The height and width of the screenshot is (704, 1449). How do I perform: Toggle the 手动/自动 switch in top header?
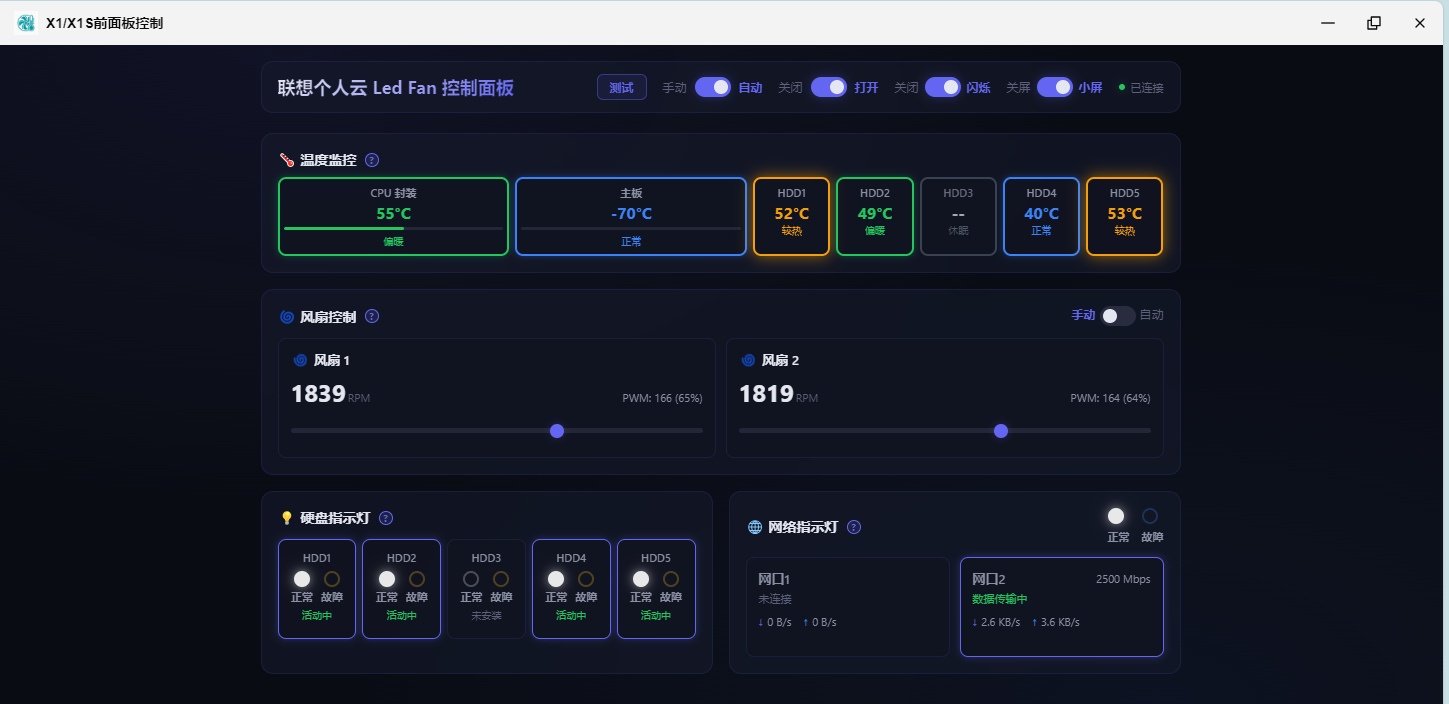(x=713, y=87)
